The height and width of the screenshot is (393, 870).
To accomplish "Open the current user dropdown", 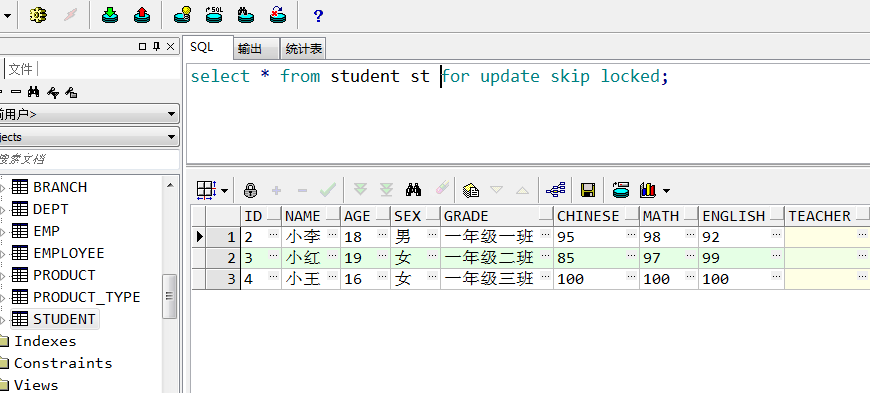I will tap(171, 115).
